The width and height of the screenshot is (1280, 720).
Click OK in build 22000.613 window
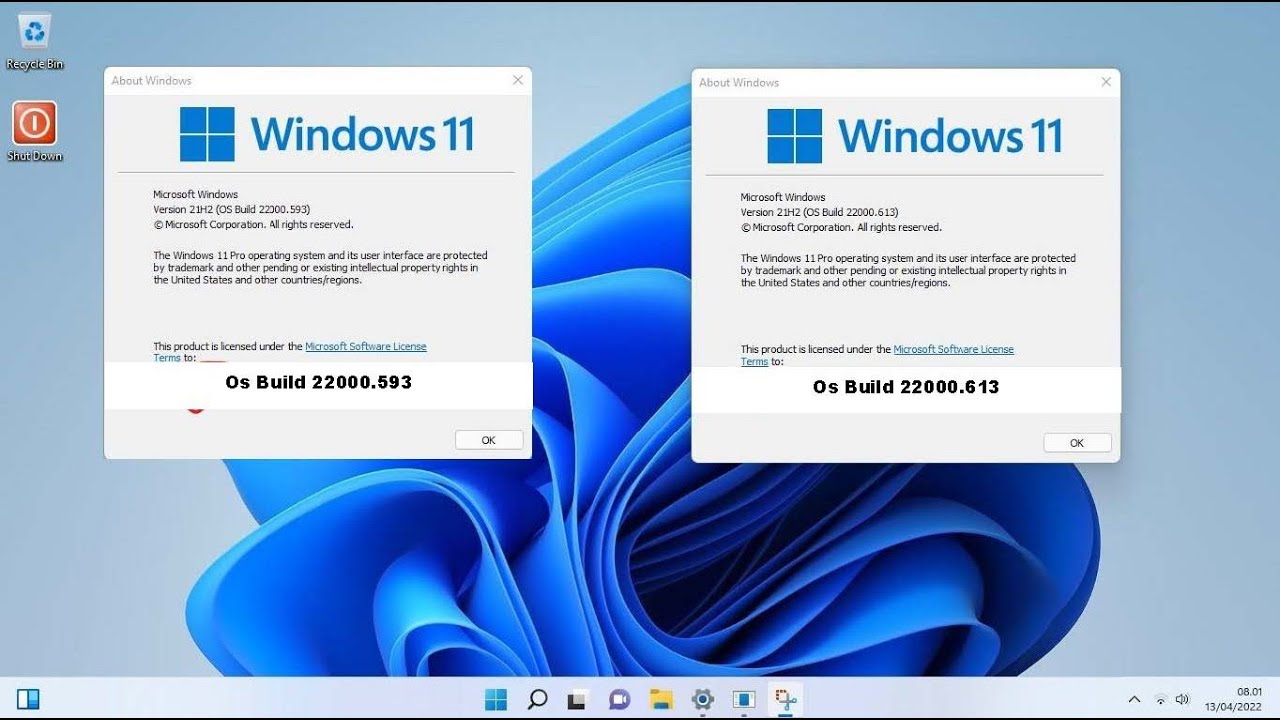(x=1077, y=443)
